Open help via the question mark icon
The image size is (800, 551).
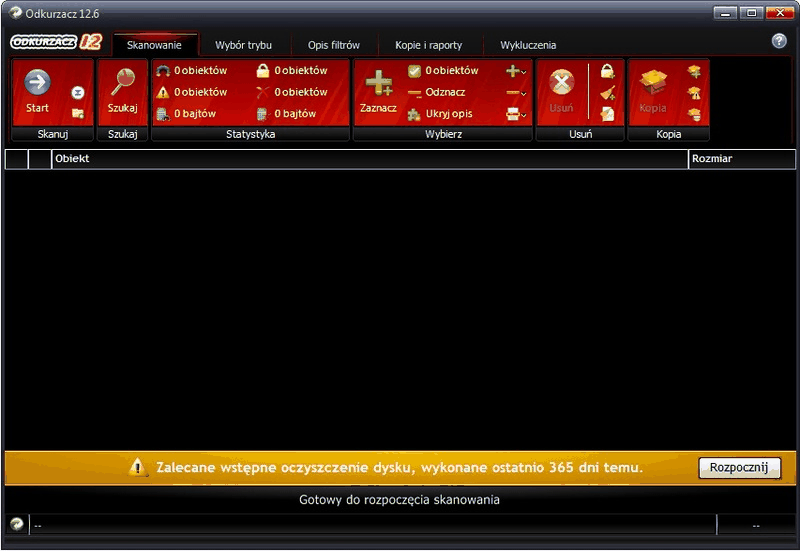pyautogui.click(x=779, y=41)
